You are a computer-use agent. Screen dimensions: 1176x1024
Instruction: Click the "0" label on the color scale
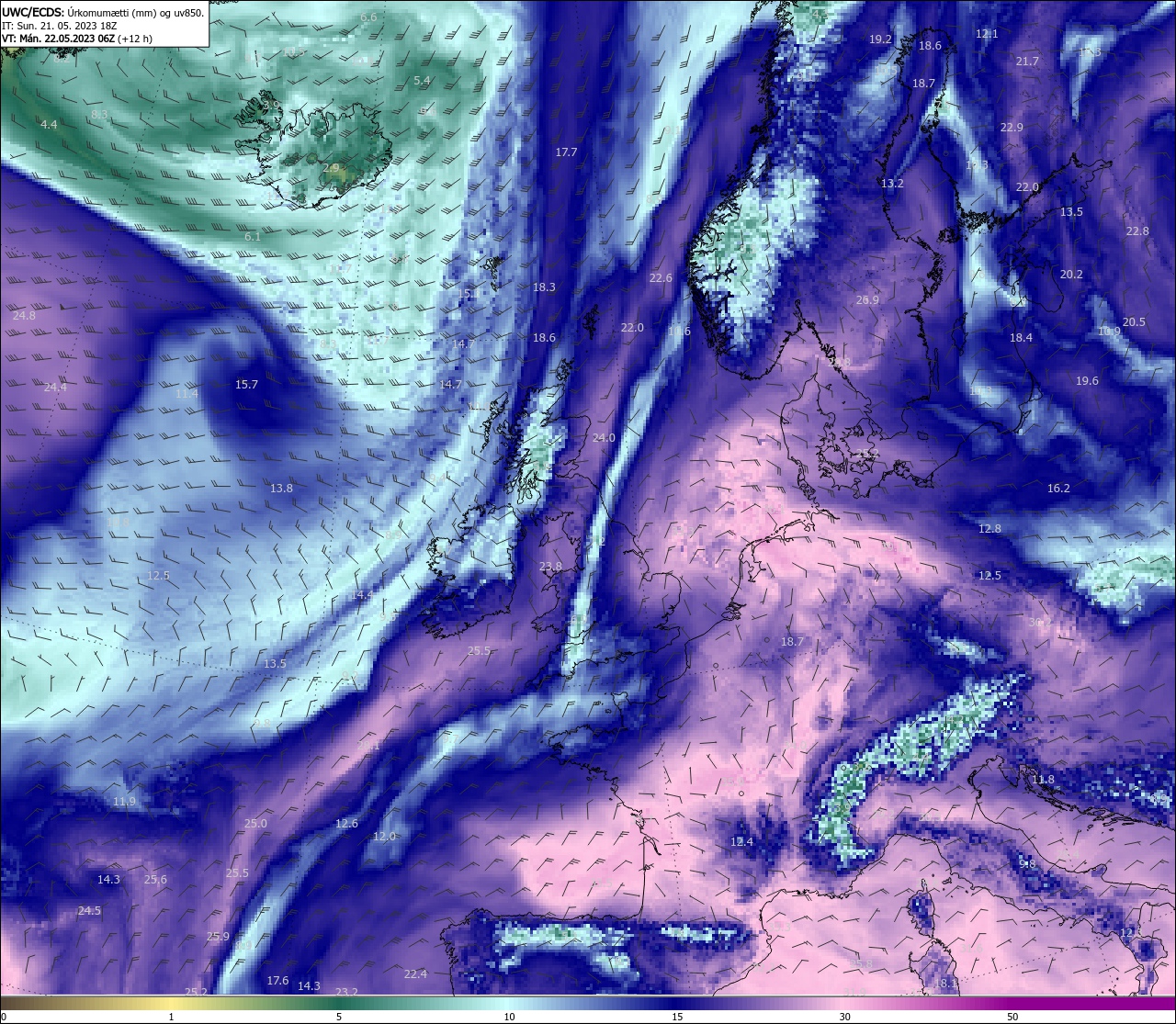coord(4,1017)
